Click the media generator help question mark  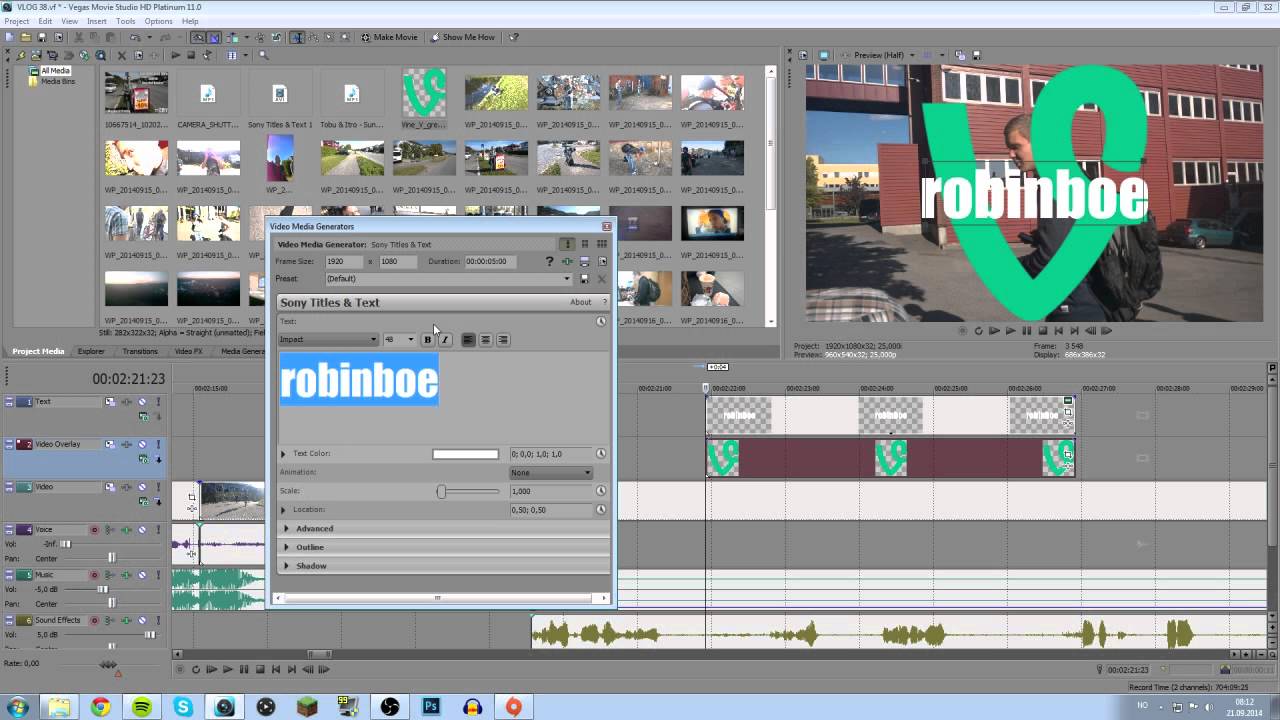coord(549,261)
